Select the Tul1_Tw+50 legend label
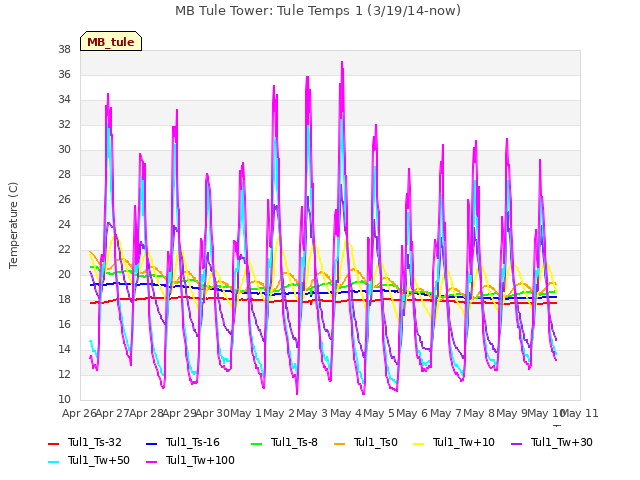The width and height of the screenshot is (640, 480). click(x=99, y=460)
